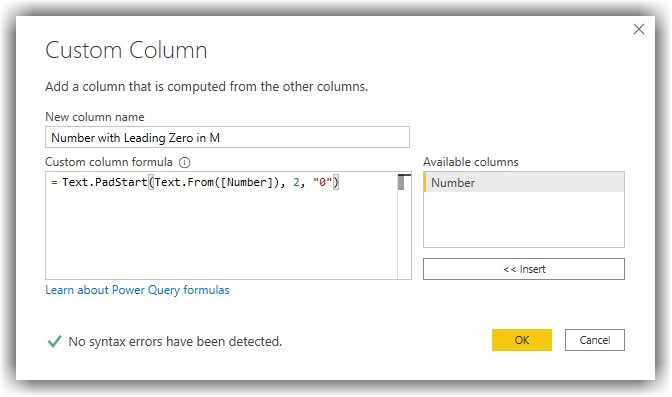Open Learn about Power Query formulas link
672x397 pixels.
coord(137,290)
